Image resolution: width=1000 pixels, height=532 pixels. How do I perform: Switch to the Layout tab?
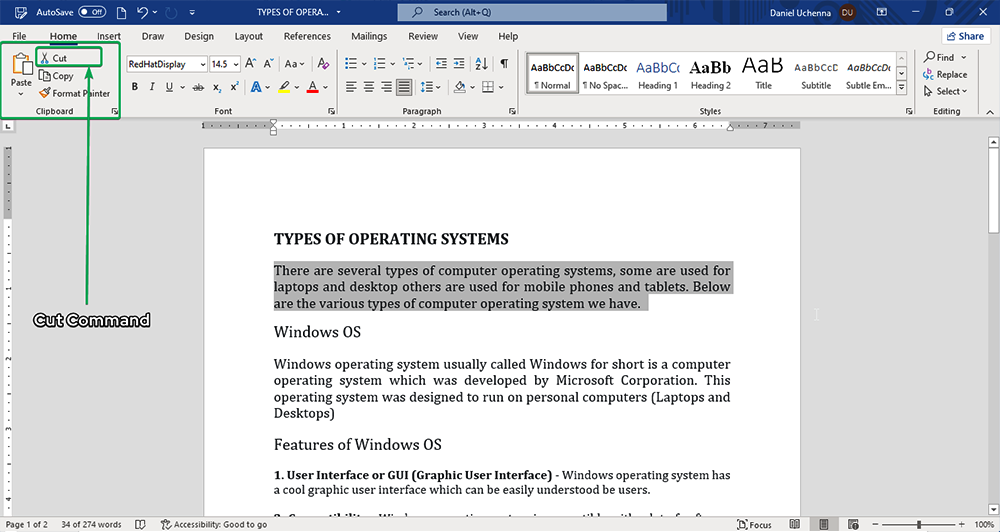[248, 36]
